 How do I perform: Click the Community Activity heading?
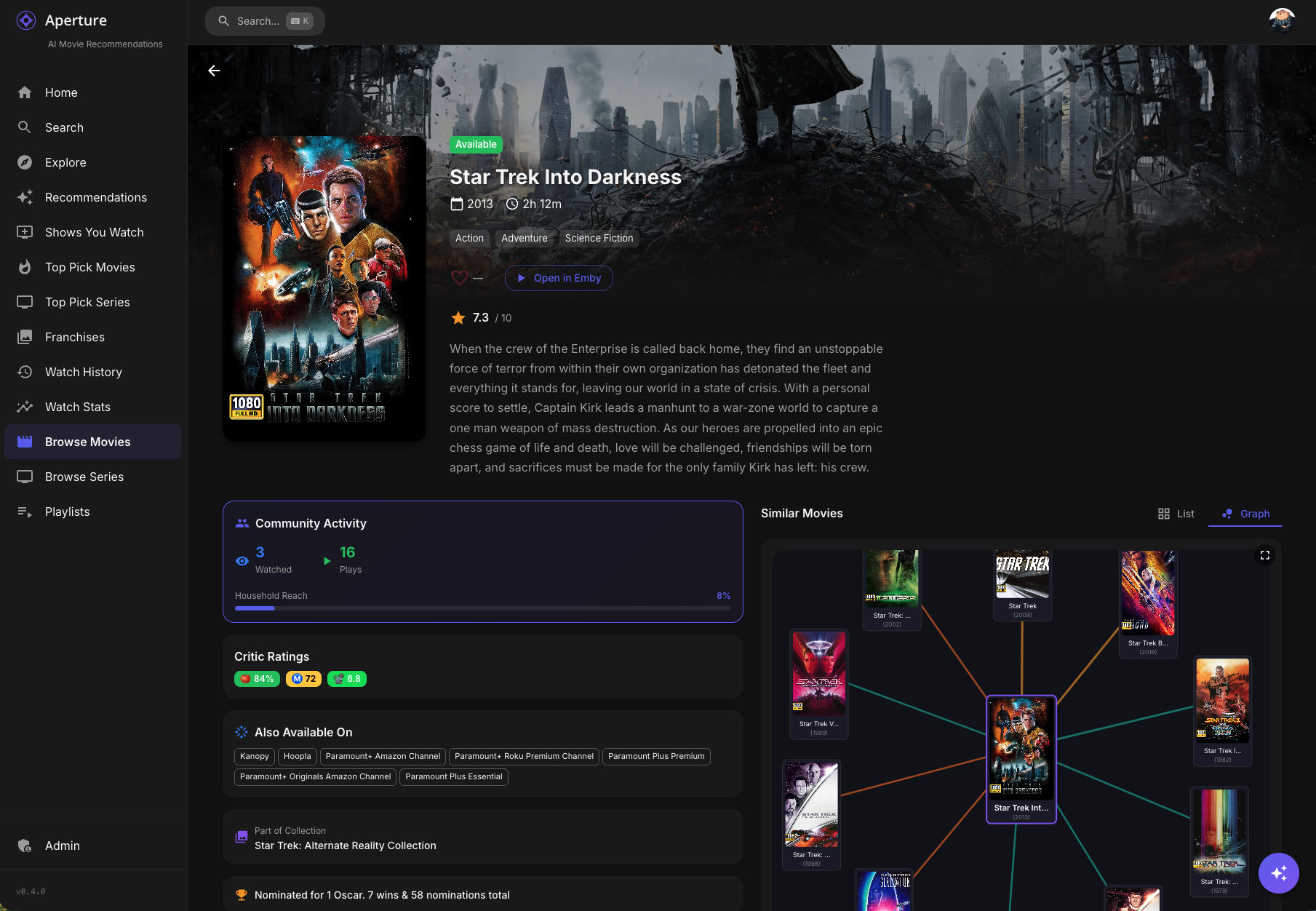click(311, 523)
